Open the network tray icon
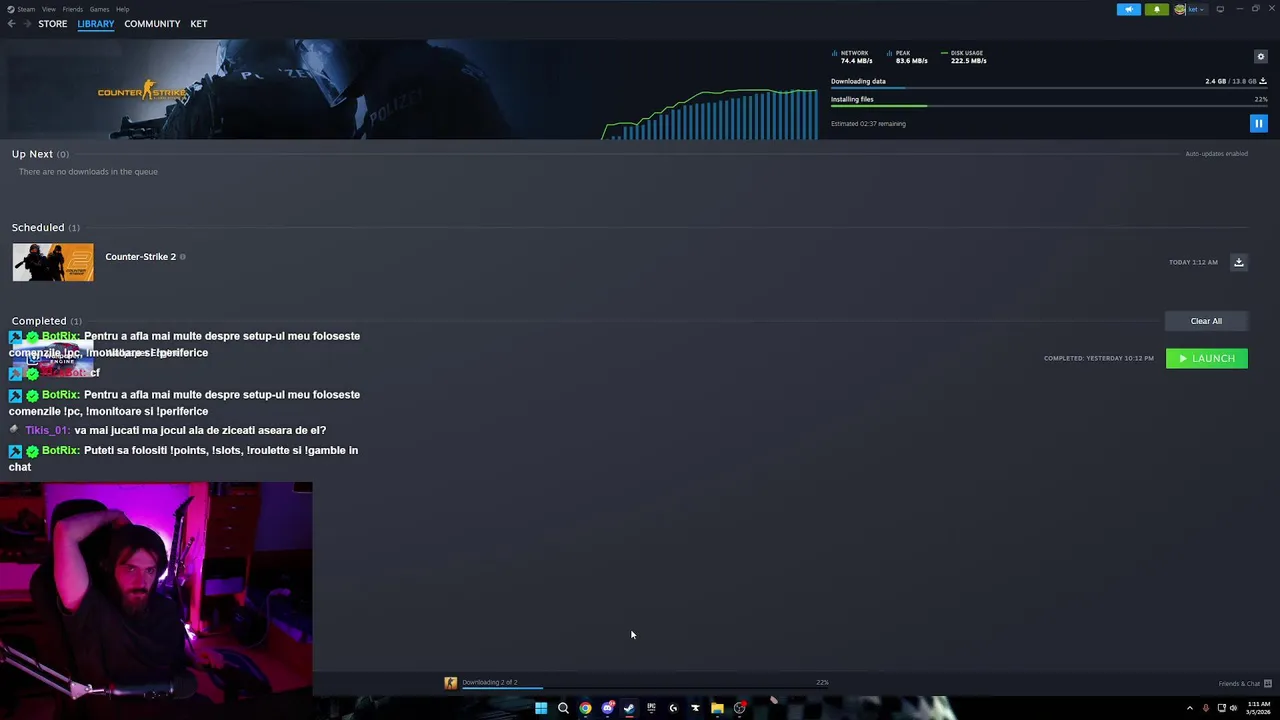 tap(1221, 708)
